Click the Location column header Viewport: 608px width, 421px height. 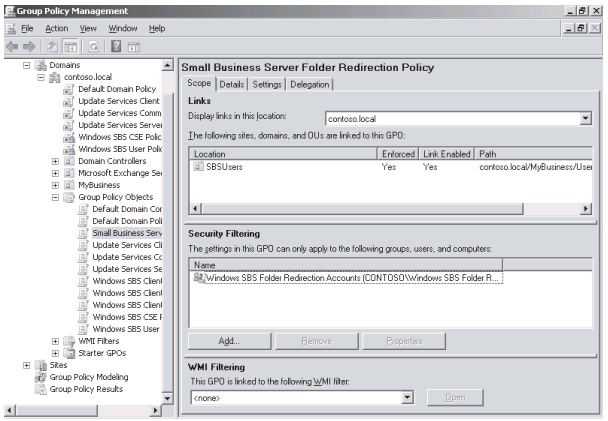click(283, 154)
